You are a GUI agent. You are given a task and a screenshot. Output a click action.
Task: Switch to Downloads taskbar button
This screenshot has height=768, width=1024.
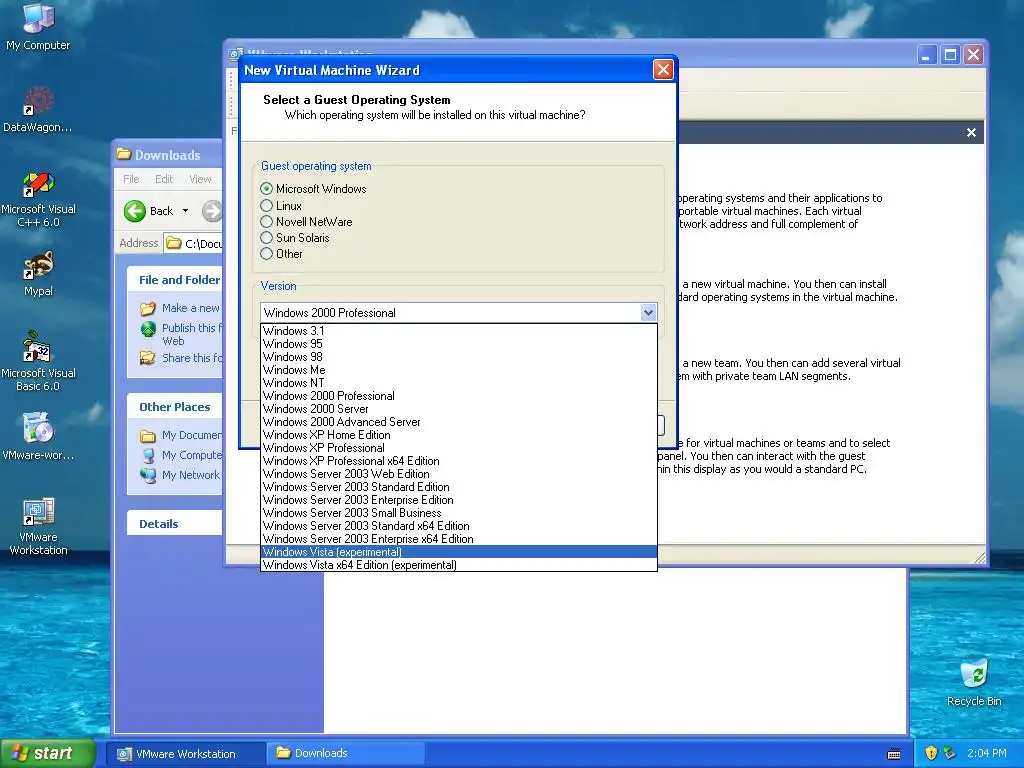point(346,754)
